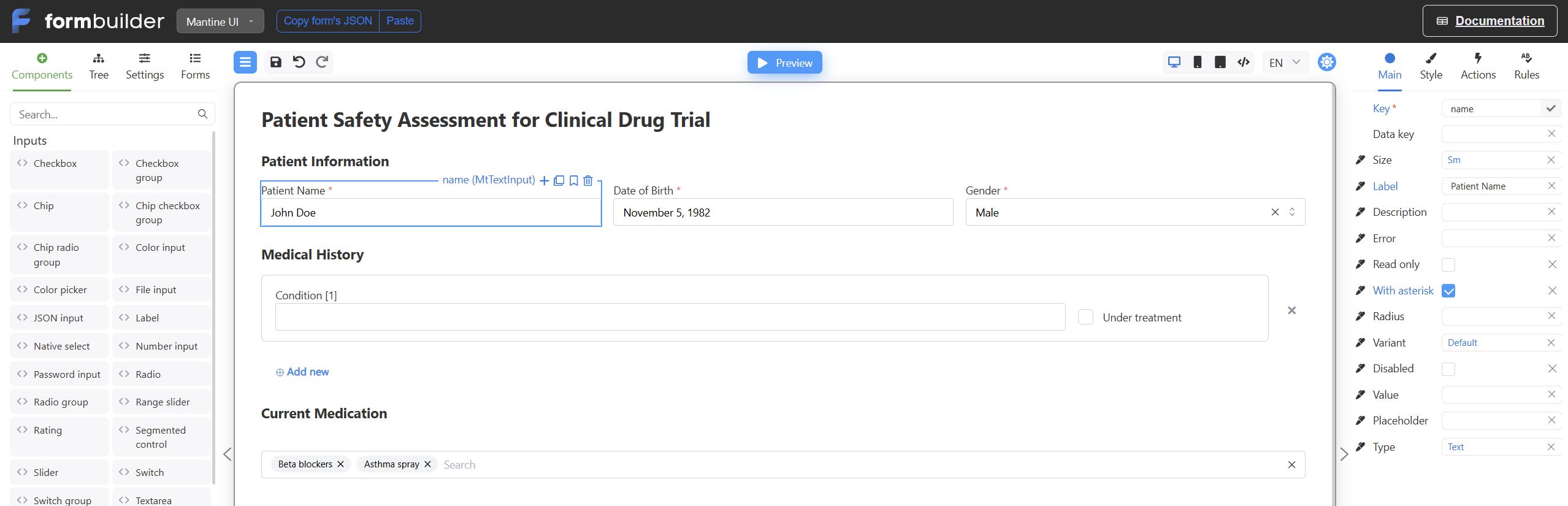Uncheck the With asterisk checkbox
Screen dimensions: 1568x506
pyautogui.click(x=1448, y=291)
